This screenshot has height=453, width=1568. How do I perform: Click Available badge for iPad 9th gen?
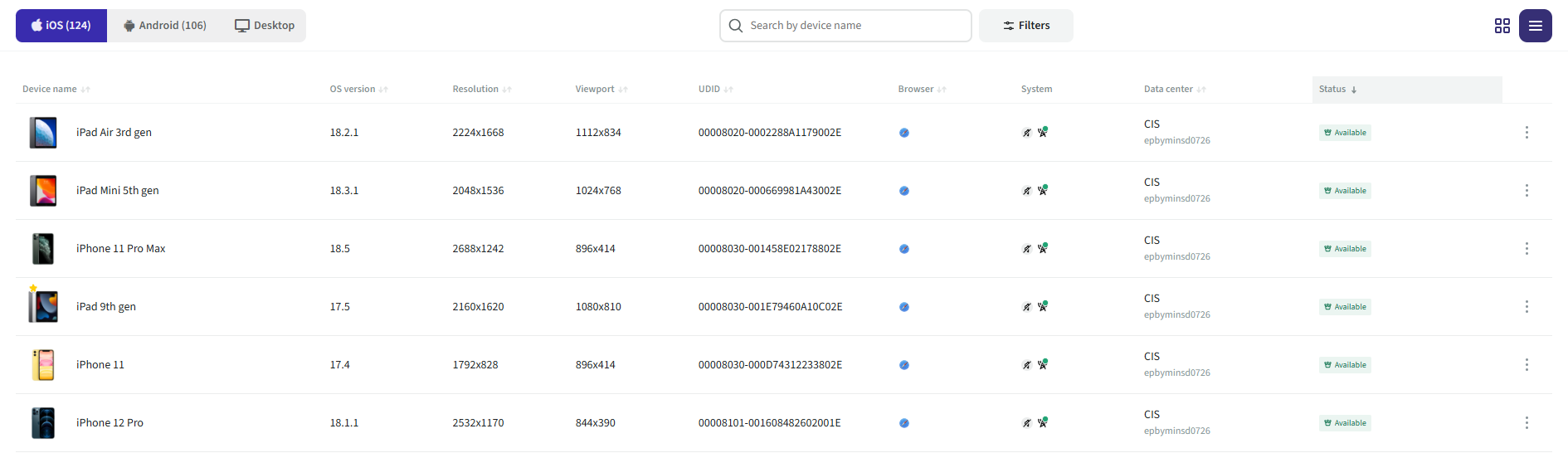pos(1345,307)
